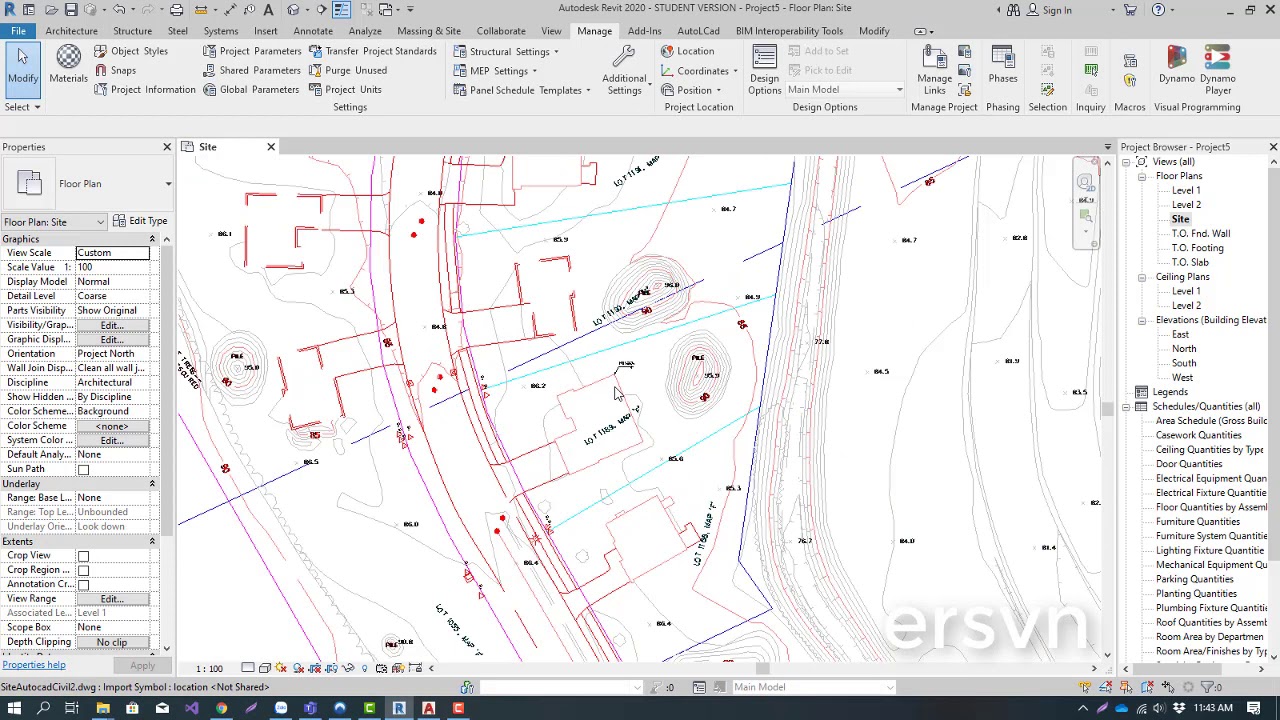Expand MEP Settings dropdown
The width and height of the screenshot is (1280, 720).
tap(534, 71)
